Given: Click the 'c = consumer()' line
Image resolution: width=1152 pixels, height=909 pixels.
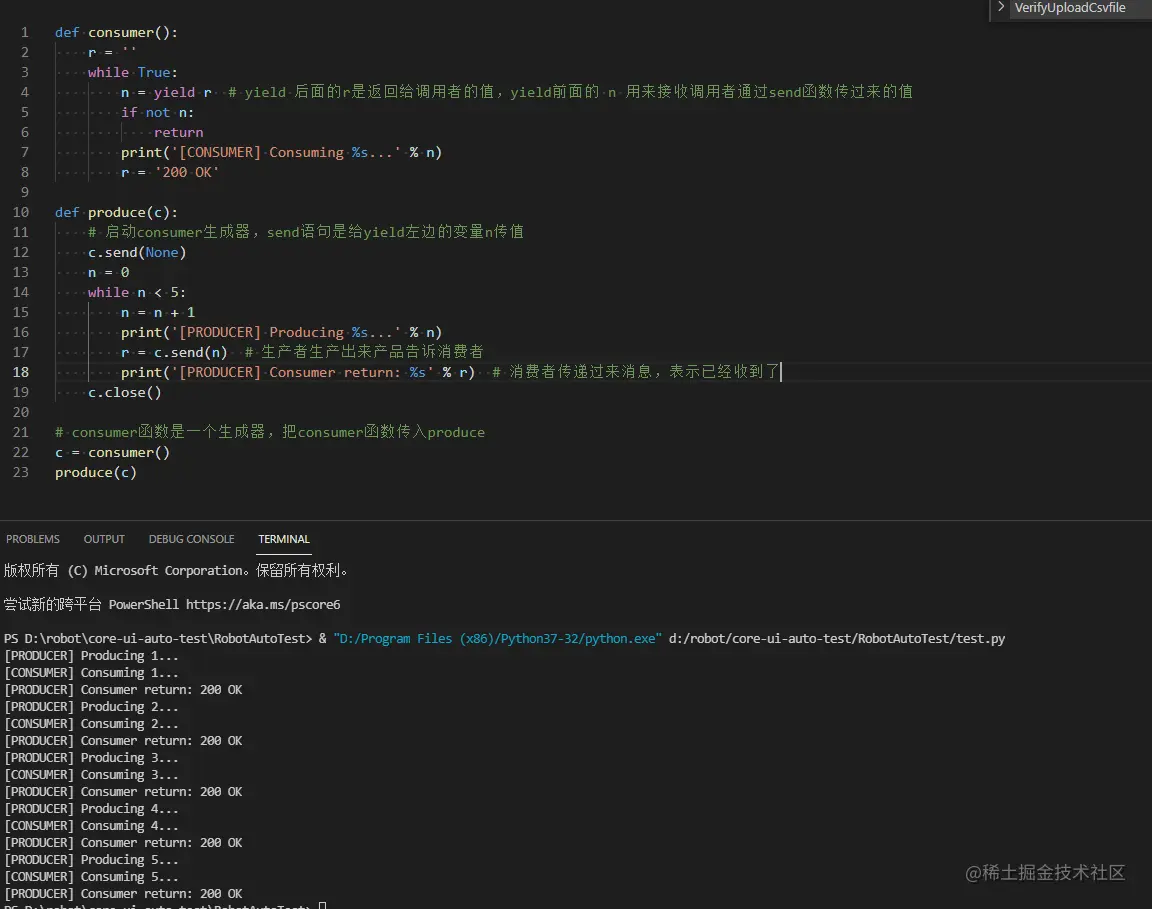Looking at the screenshot, I should point(112,453).
